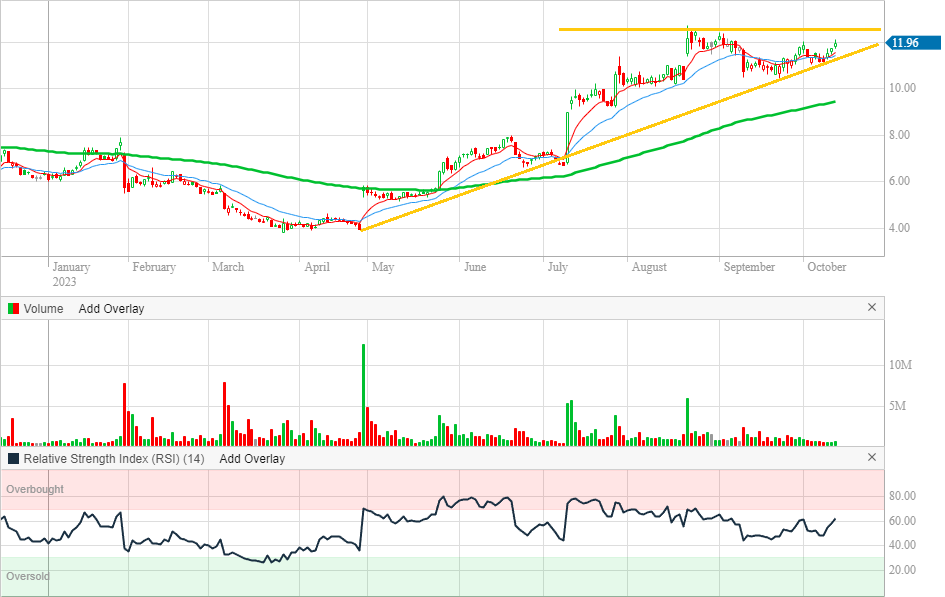Select the Volume indicator label

coord(43,309)
